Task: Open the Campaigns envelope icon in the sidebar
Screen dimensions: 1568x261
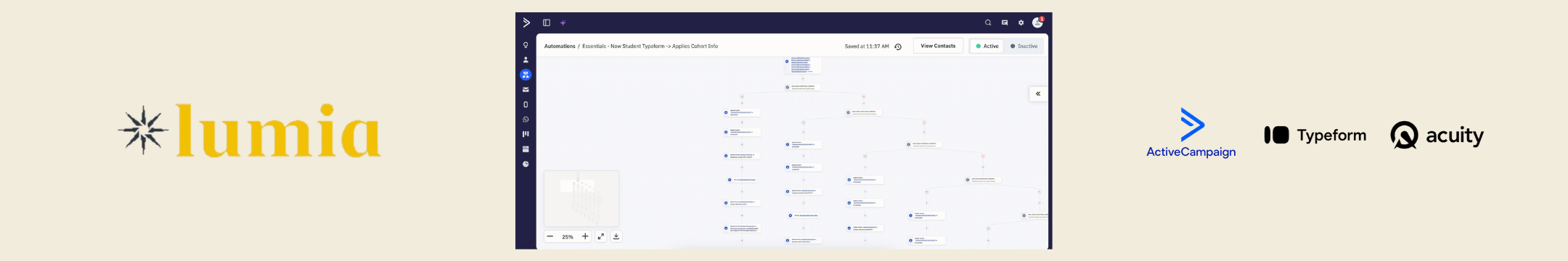Action: (526, 90)
